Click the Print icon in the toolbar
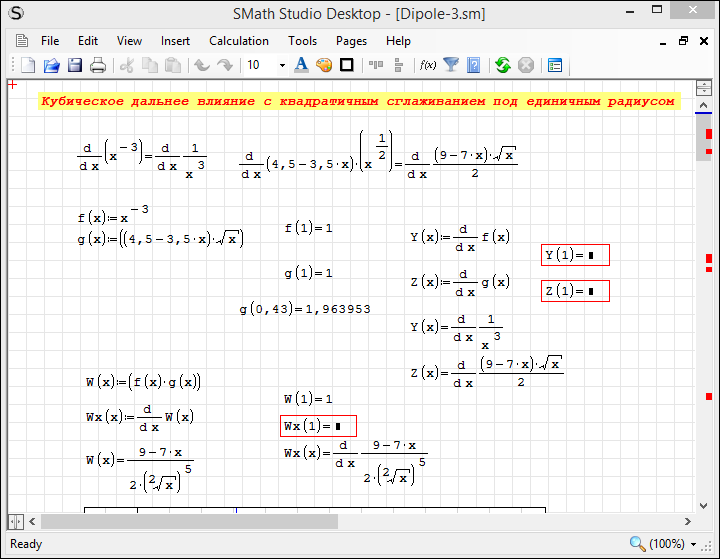 coord(98,66)
